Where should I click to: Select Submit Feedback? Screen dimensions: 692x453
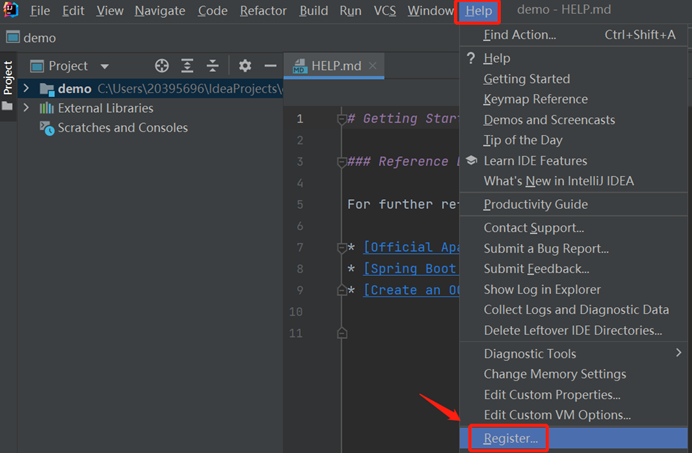(574, 269)
